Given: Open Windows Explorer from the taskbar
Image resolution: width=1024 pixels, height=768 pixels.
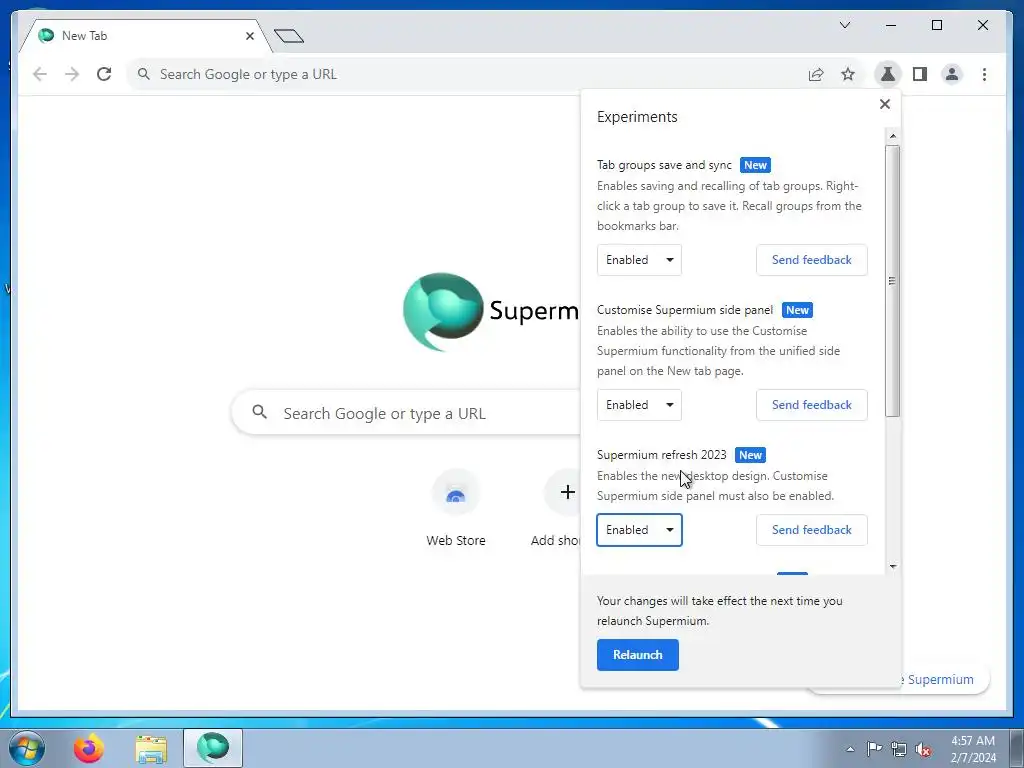Looking at the screenshot, I should [x=151, y=748].
